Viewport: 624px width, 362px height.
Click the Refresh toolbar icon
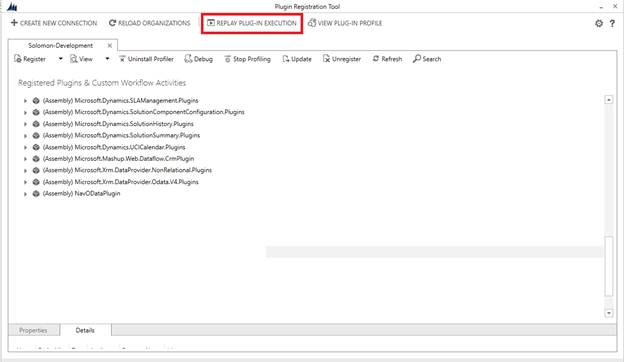click(376, 59)
